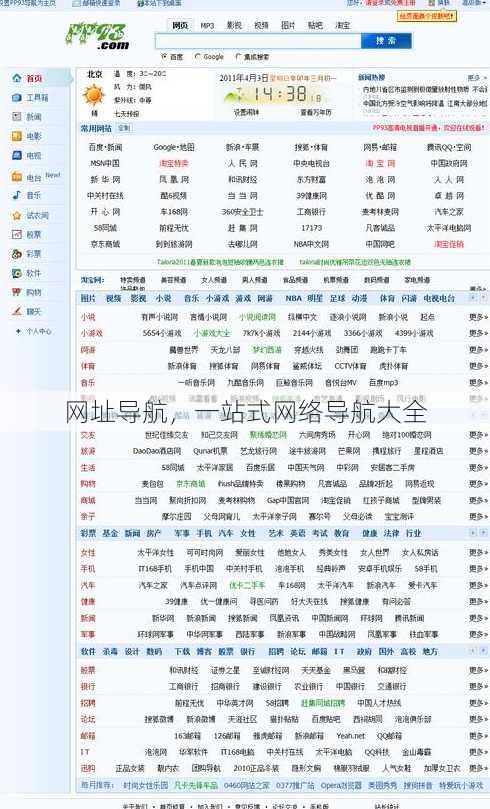Click the 定制 button beside 常用网站
The width and height of the screenshot is (490, 809).
pyautogui.click(x=124, y=128)
